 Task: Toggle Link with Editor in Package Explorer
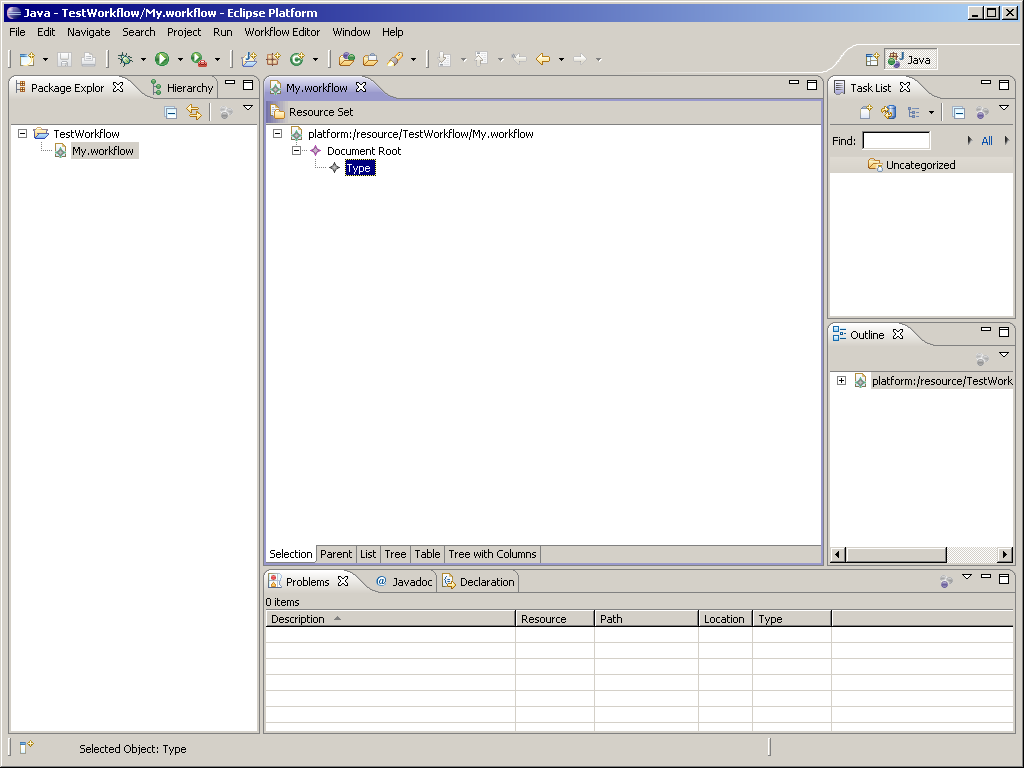pyautogui.click(x=194, y=113)
